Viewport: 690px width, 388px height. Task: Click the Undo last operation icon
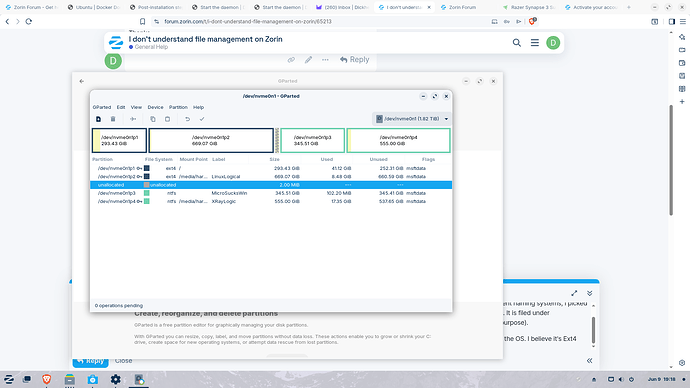[x=187, y=119]
